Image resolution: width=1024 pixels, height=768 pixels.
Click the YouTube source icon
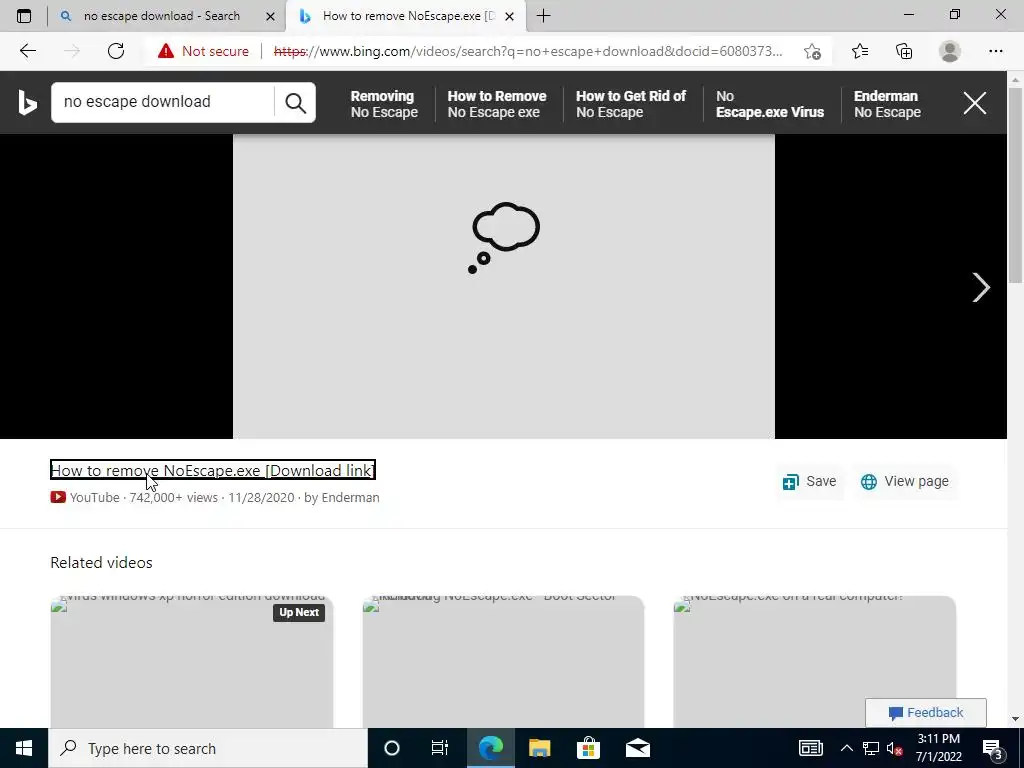click(x=58, y=497)
